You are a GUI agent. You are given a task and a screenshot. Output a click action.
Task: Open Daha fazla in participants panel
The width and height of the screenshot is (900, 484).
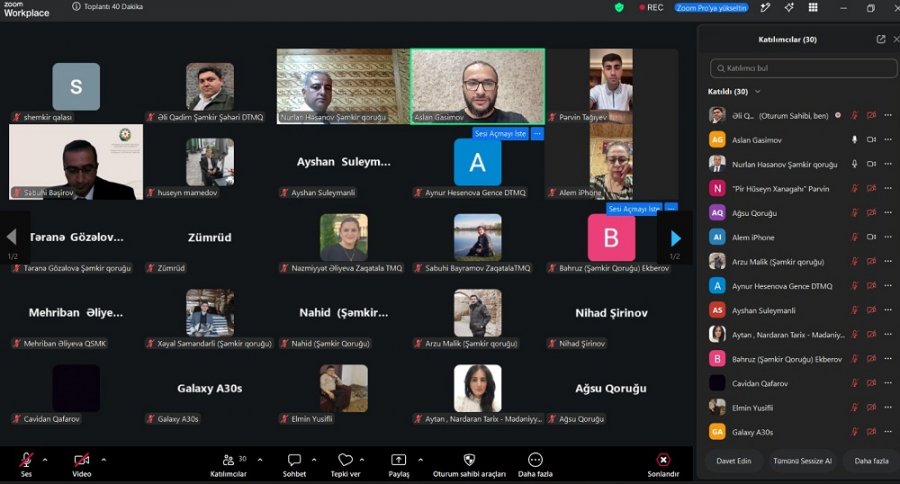click(x=871, y=461)
